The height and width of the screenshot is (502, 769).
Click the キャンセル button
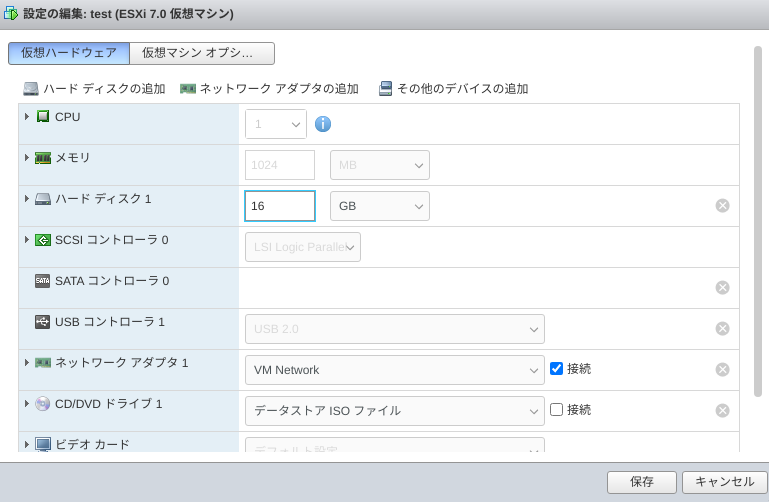tap(725, 482)
